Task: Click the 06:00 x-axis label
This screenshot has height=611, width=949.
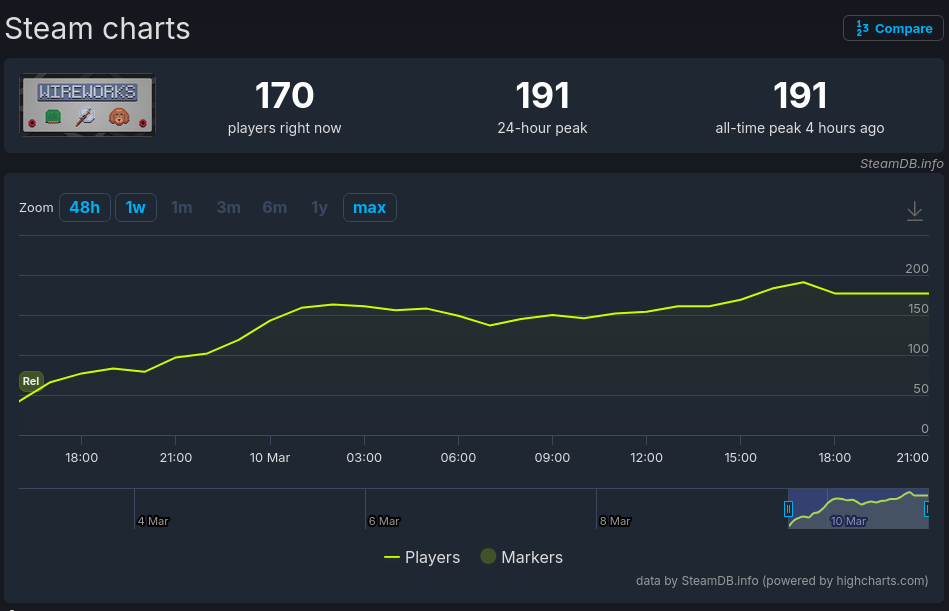Action: [x=458, y=457]
